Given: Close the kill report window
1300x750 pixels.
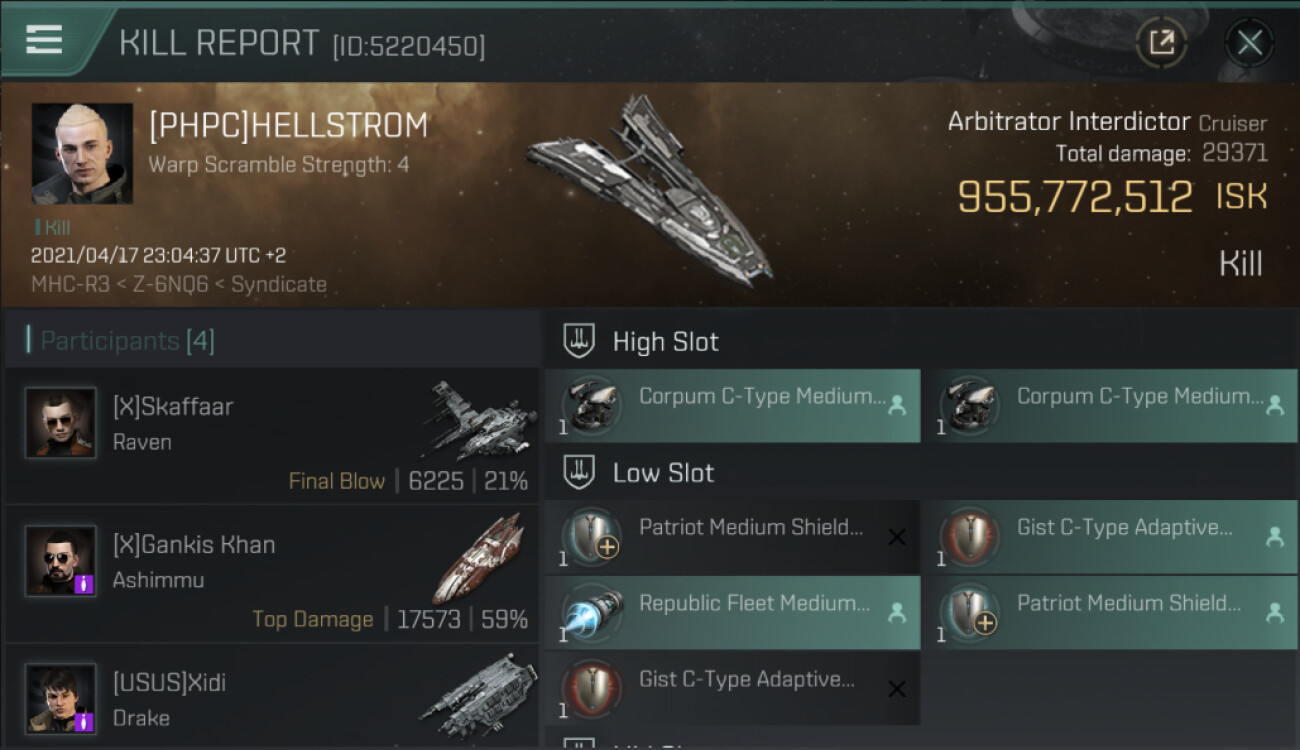Looking at the screenshot, I should coord(1249,42).
